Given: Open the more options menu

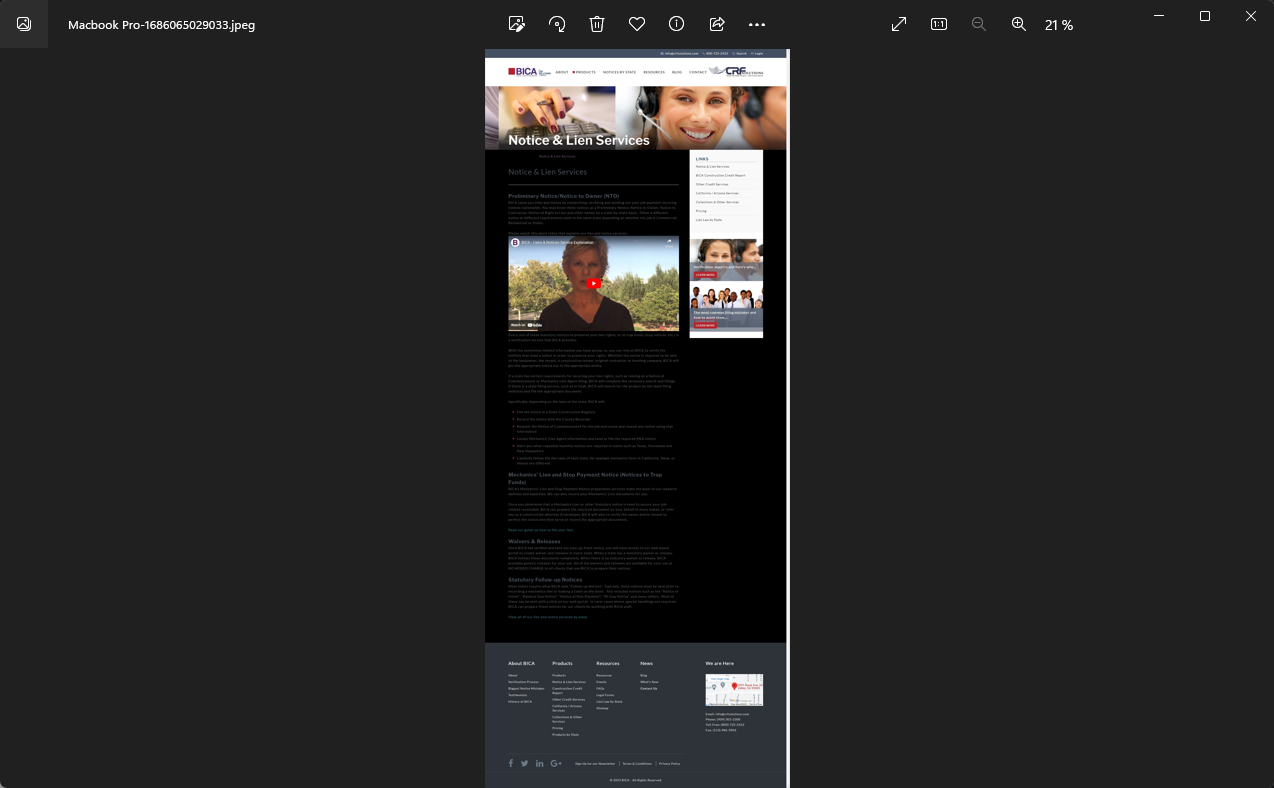Looking at the screenshot, I should tap(757, 24).
